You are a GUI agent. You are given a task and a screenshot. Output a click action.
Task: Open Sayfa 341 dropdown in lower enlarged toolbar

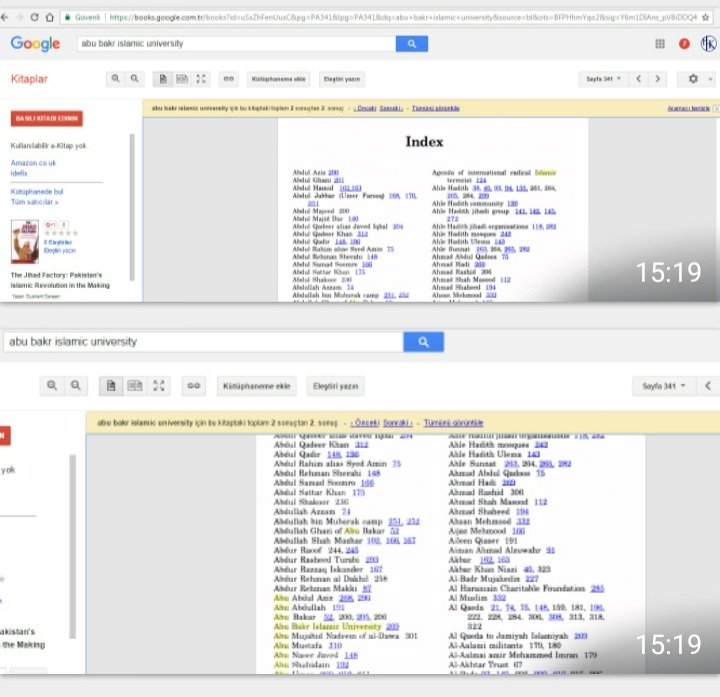coord(664,386)
